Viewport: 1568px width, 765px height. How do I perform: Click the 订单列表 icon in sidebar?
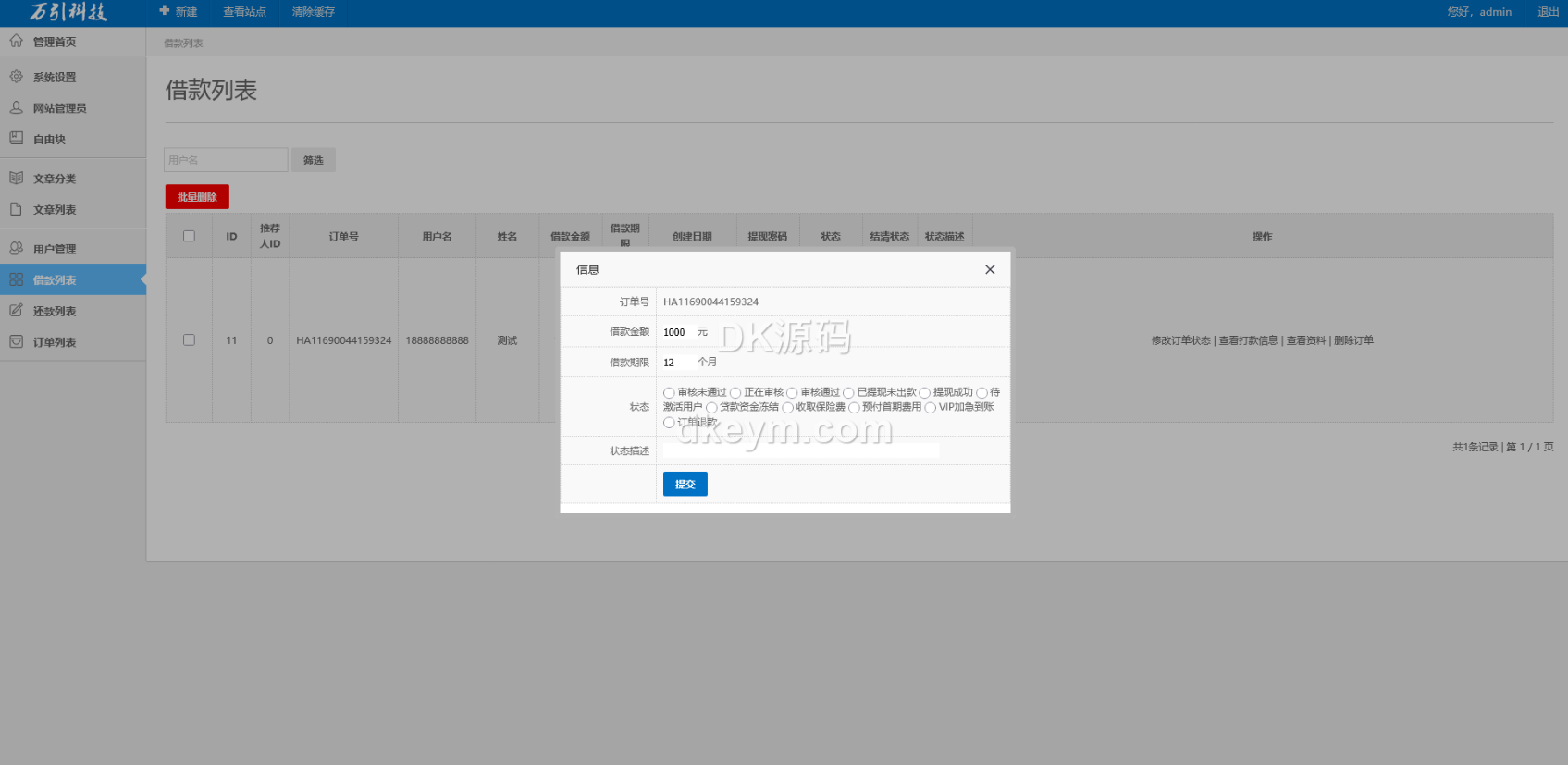pos(17,342)
